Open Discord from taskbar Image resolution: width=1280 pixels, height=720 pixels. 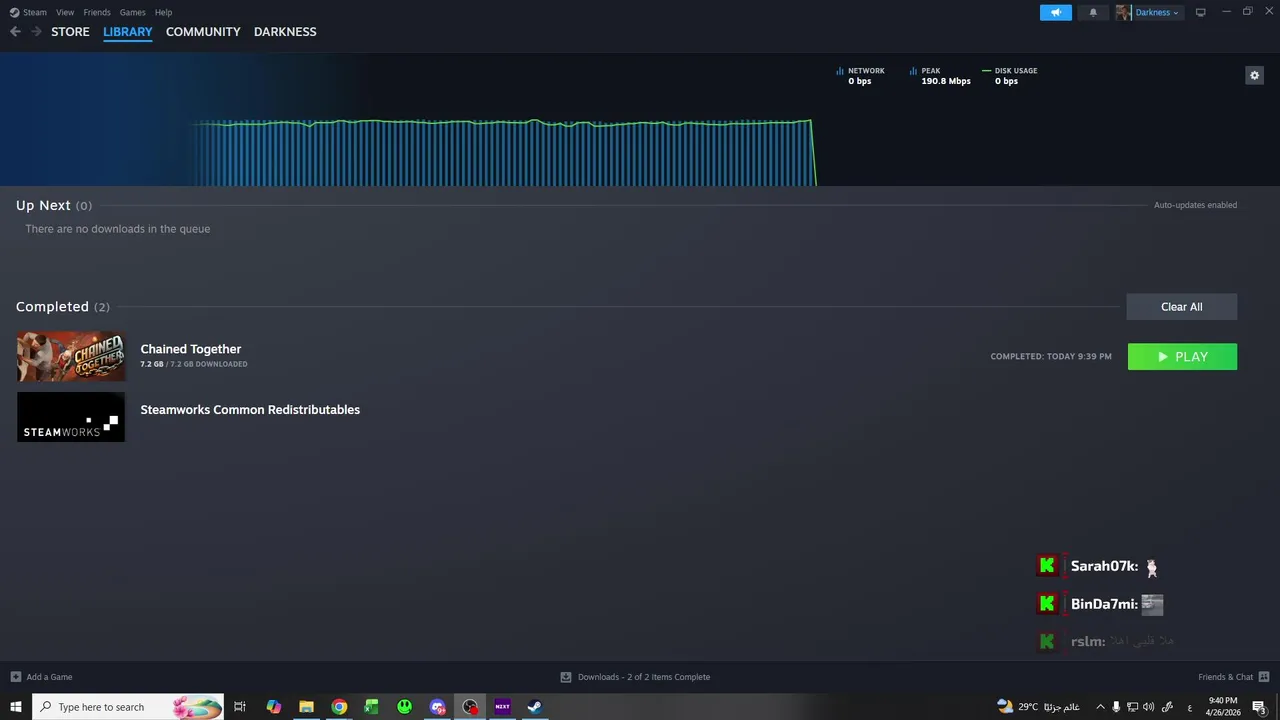437,707
